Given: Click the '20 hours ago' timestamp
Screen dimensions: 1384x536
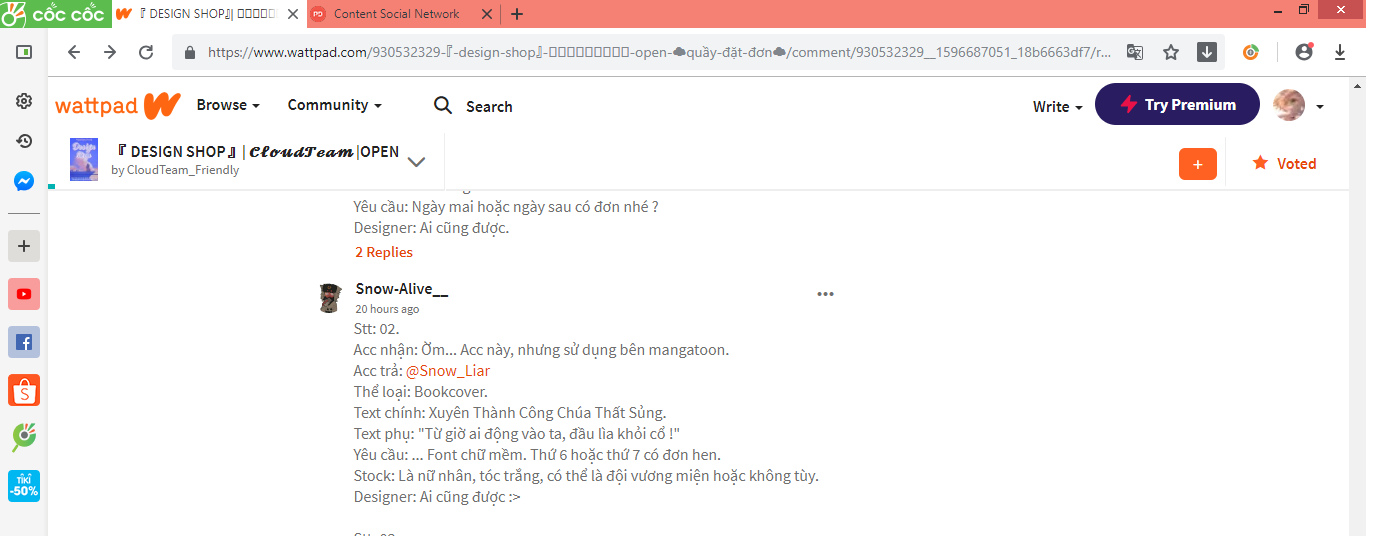Looking at the screenshot, I should click(387, 309).
